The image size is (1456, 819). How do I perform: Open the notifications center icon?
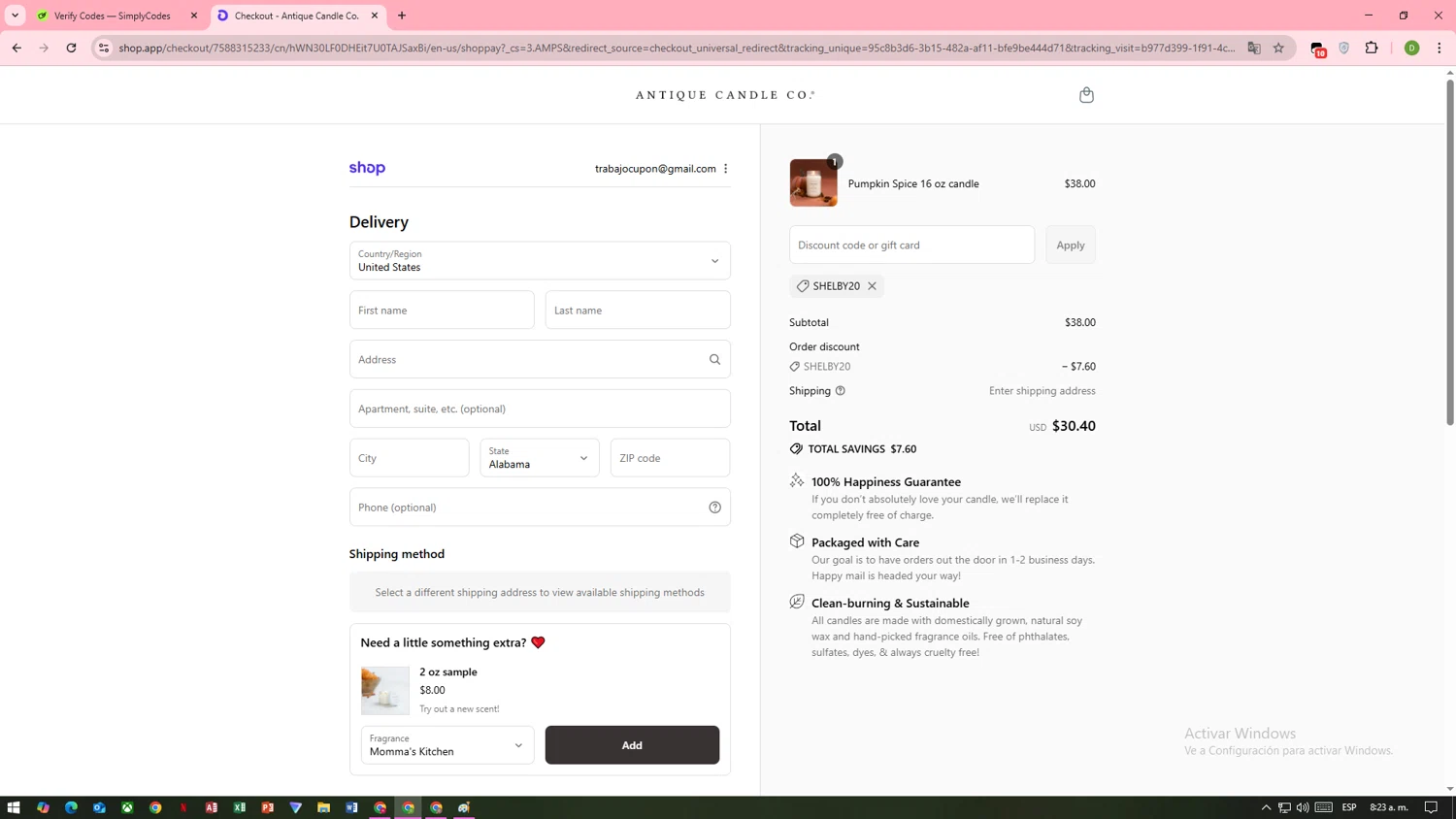pyautogui.click(x=1431, y=807)
